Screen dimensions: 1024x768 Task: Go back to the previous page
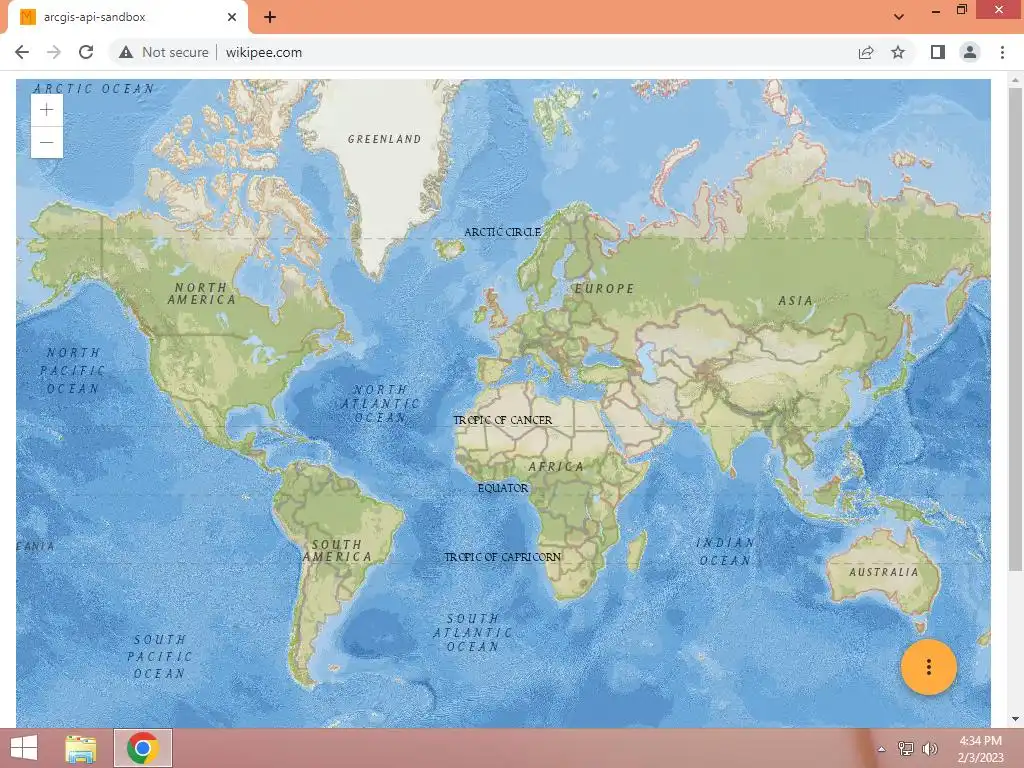tap(22, 52)
